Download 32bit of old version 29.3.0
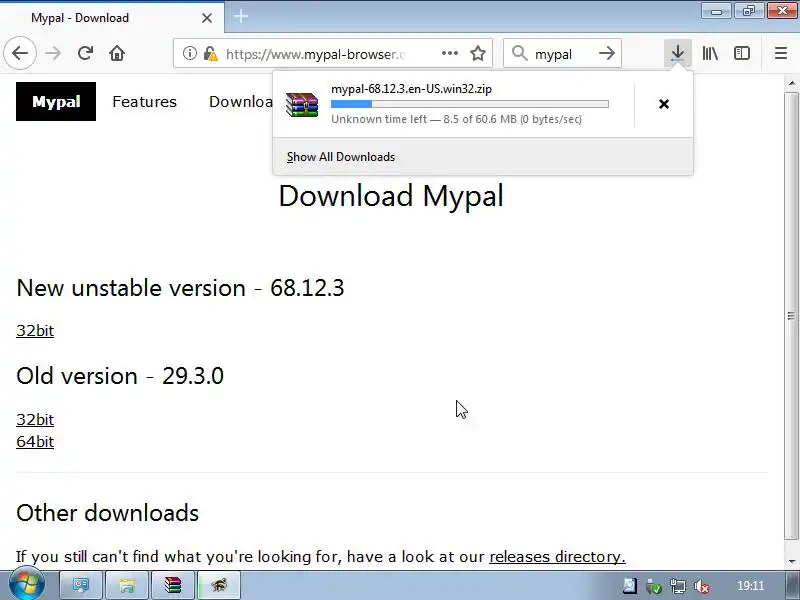 (x=35, y=419)
